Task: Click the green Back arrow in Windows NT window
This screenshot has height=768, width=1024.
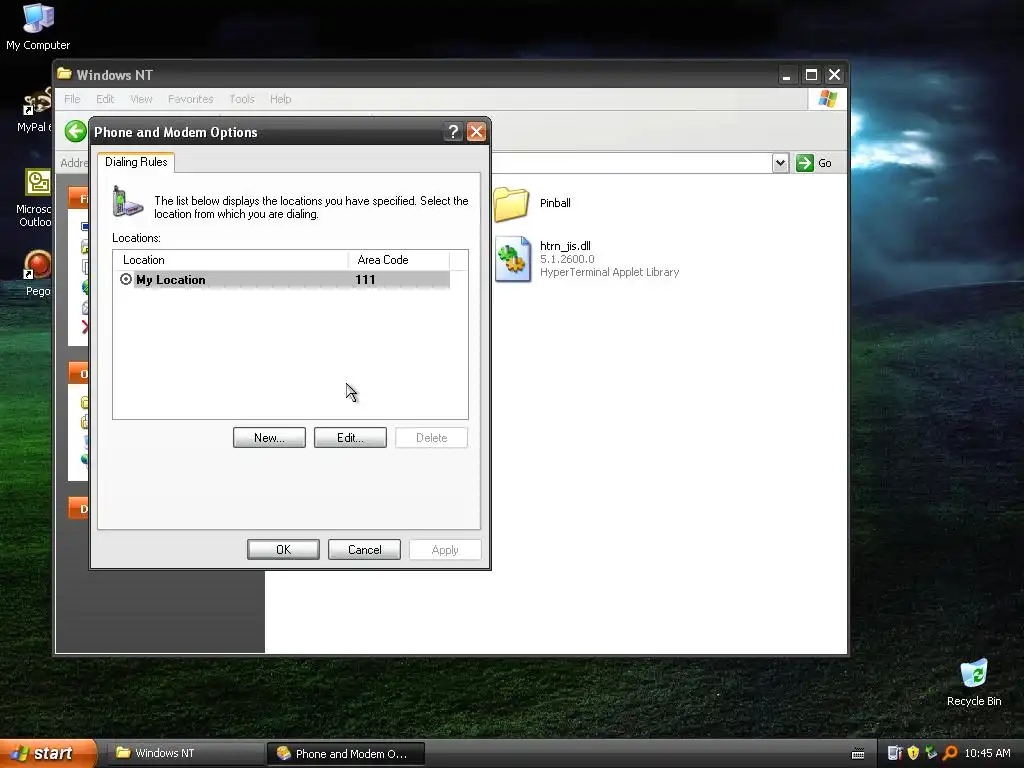Action: [x=76, y=131]
